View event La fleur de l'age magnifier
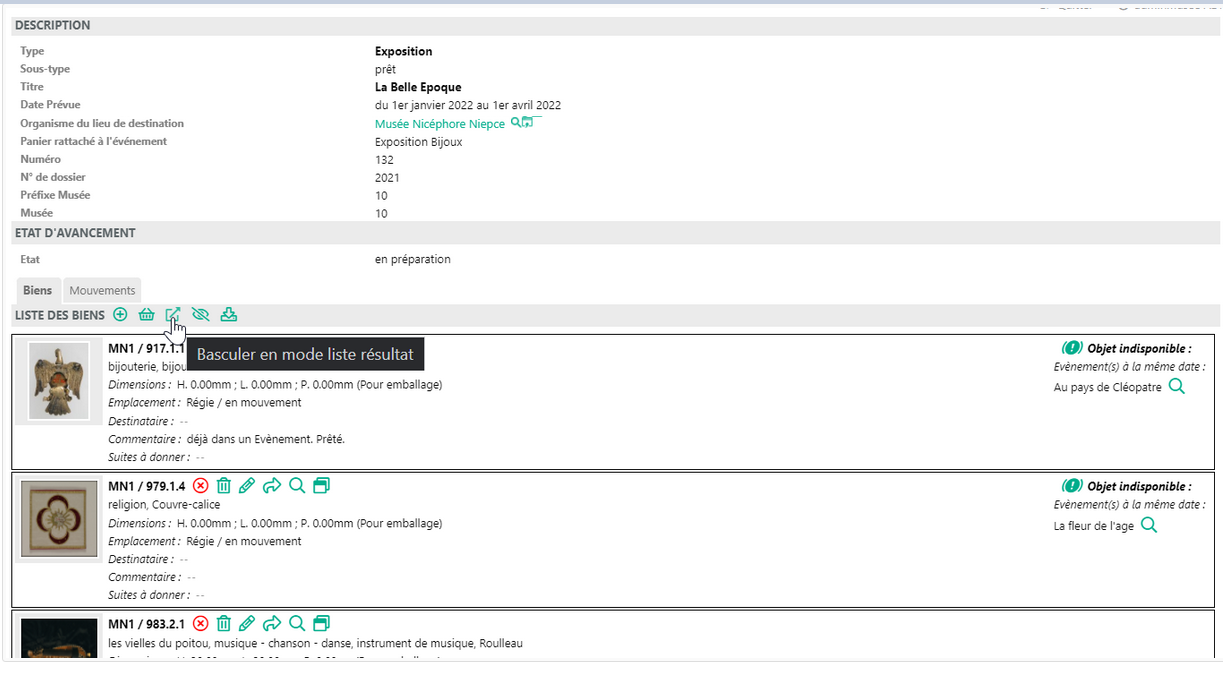1223x675 pixels. pyautogui.click(x=1149, y=525)
